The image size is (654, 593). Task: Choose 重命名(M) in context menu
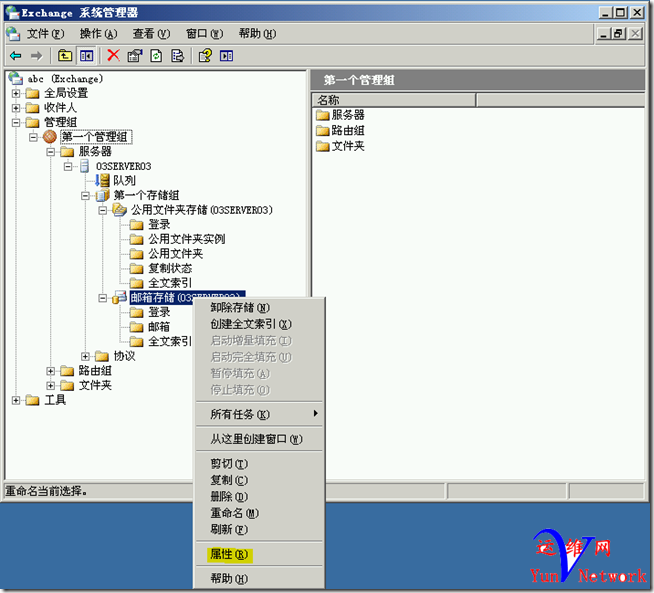259,513
